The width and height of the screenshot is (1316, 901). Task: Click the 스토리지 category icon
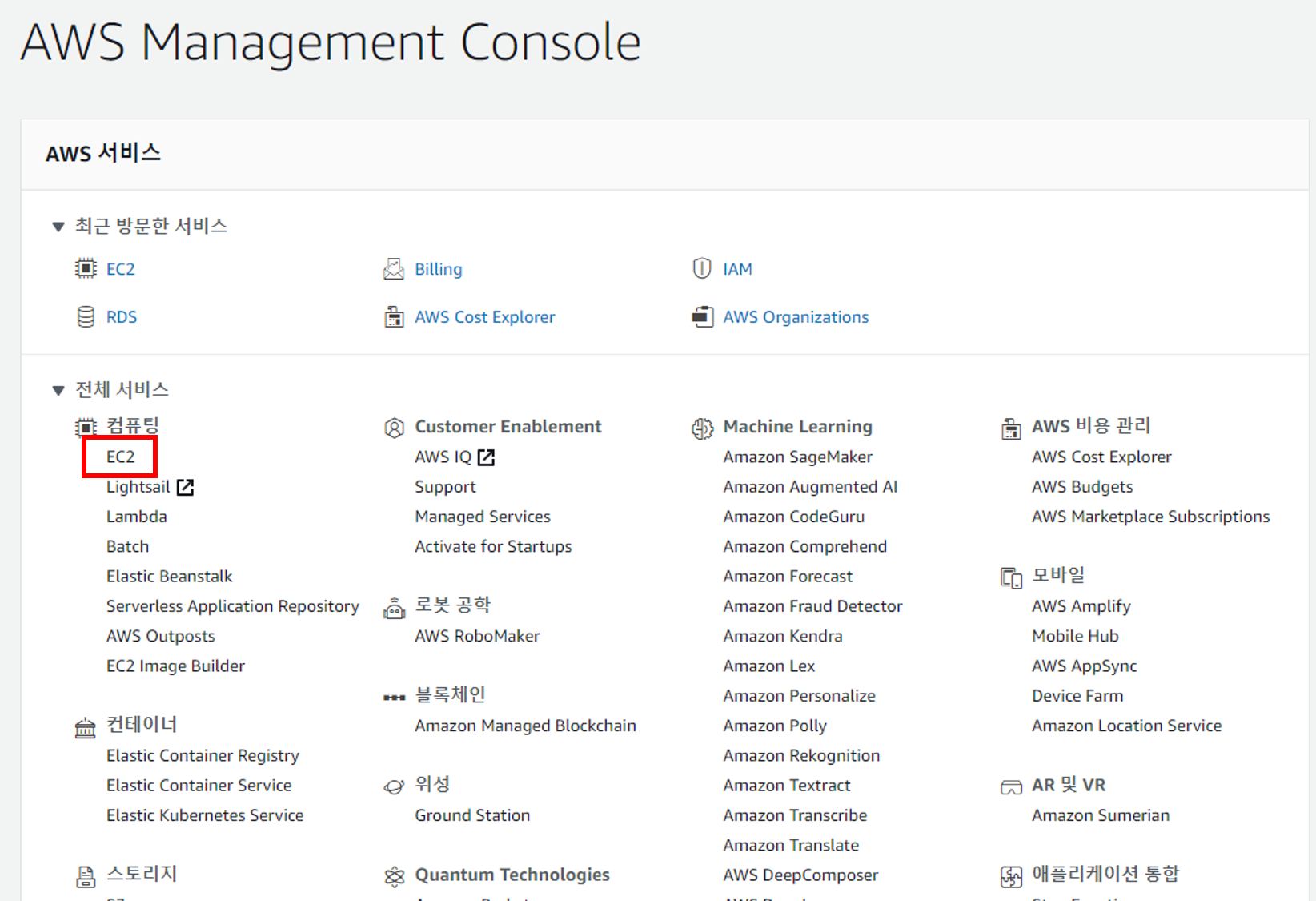click(86, 877)
